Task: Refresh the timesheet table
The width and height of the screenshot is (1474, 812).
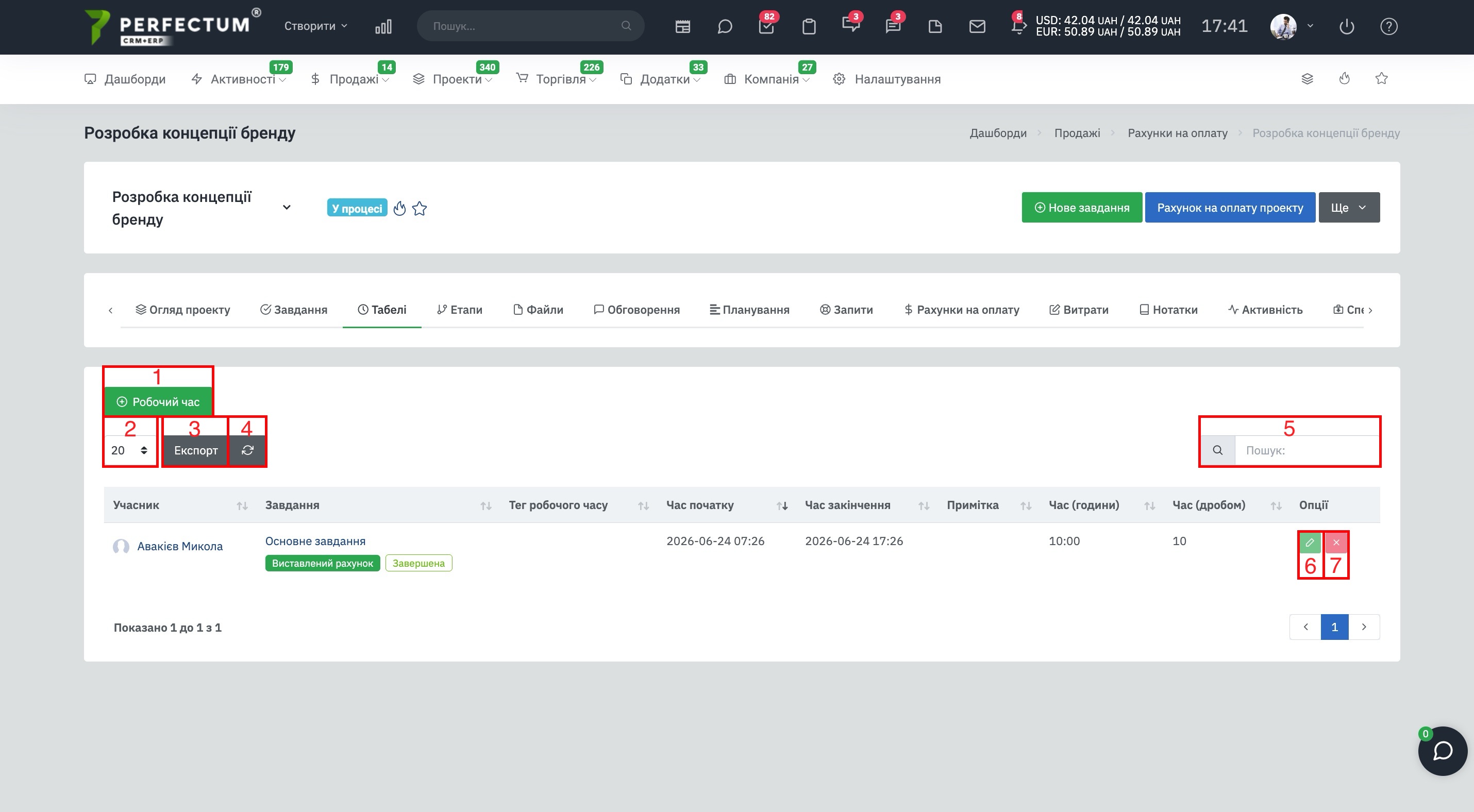Action: pos(247,450)
